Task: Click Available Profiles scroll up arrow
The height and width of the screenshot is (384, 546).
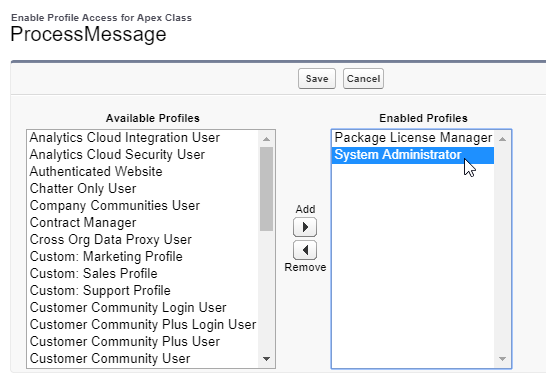Action: tap(266, 139)
